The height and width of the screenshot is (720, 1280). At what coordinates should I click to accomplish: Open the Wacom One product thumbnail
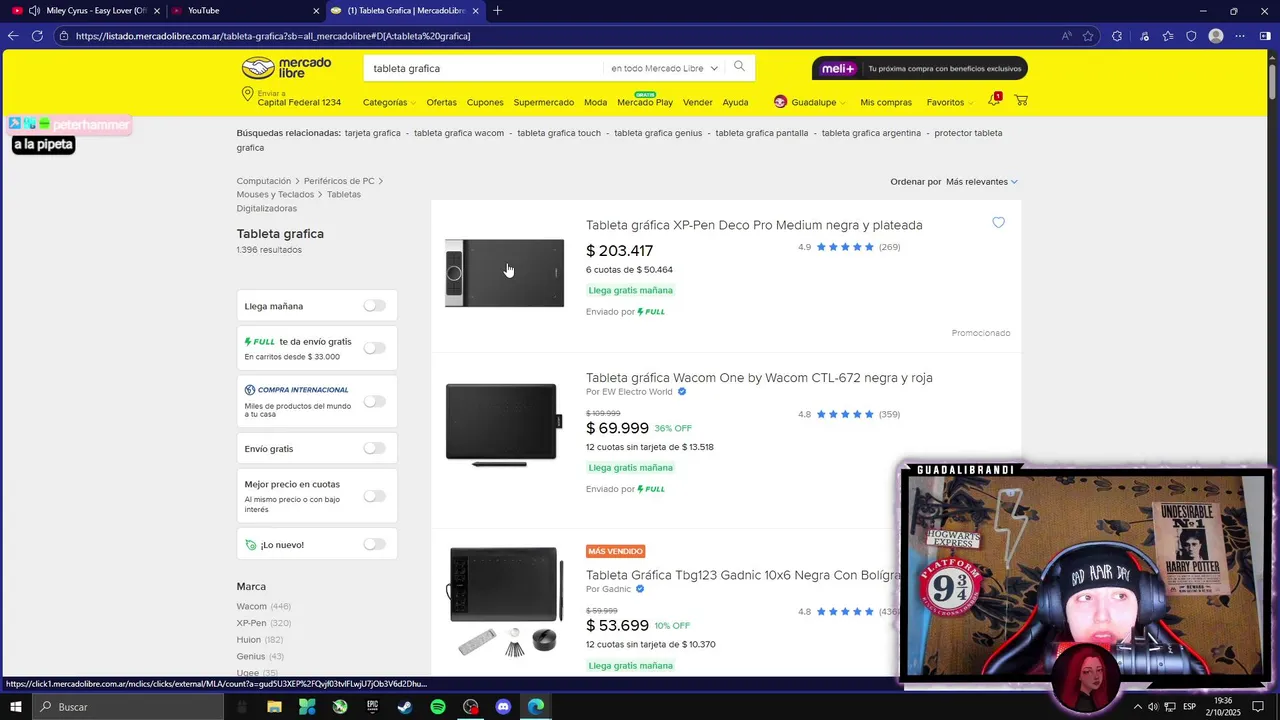502,424
